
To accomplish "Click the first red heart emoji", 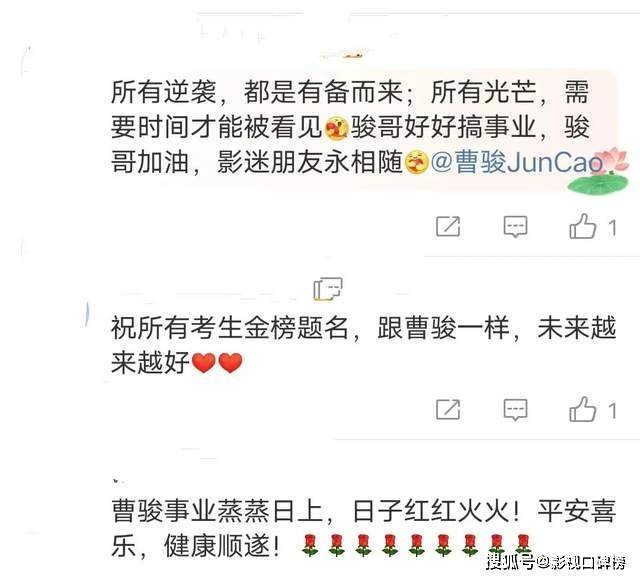I will (203, 363).
